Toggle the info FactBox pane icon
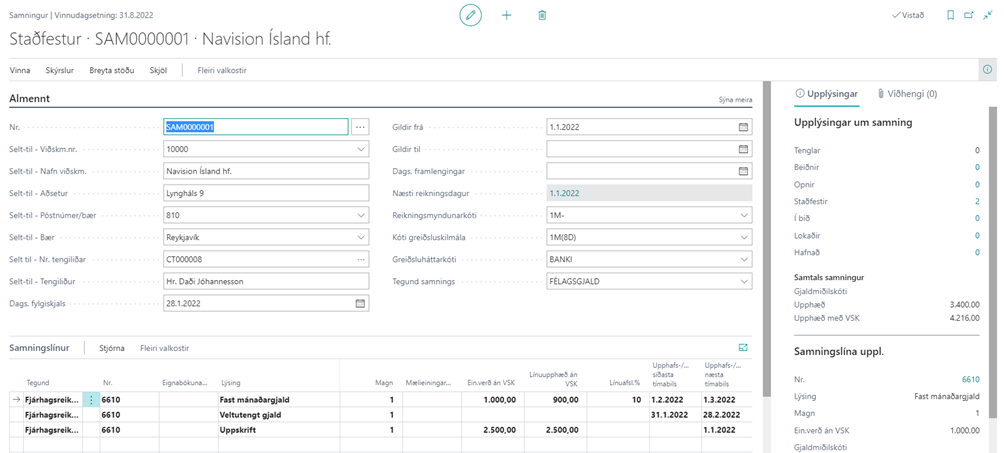The height and width of the screenshot is (453, 1004). (x=987, y=70)
